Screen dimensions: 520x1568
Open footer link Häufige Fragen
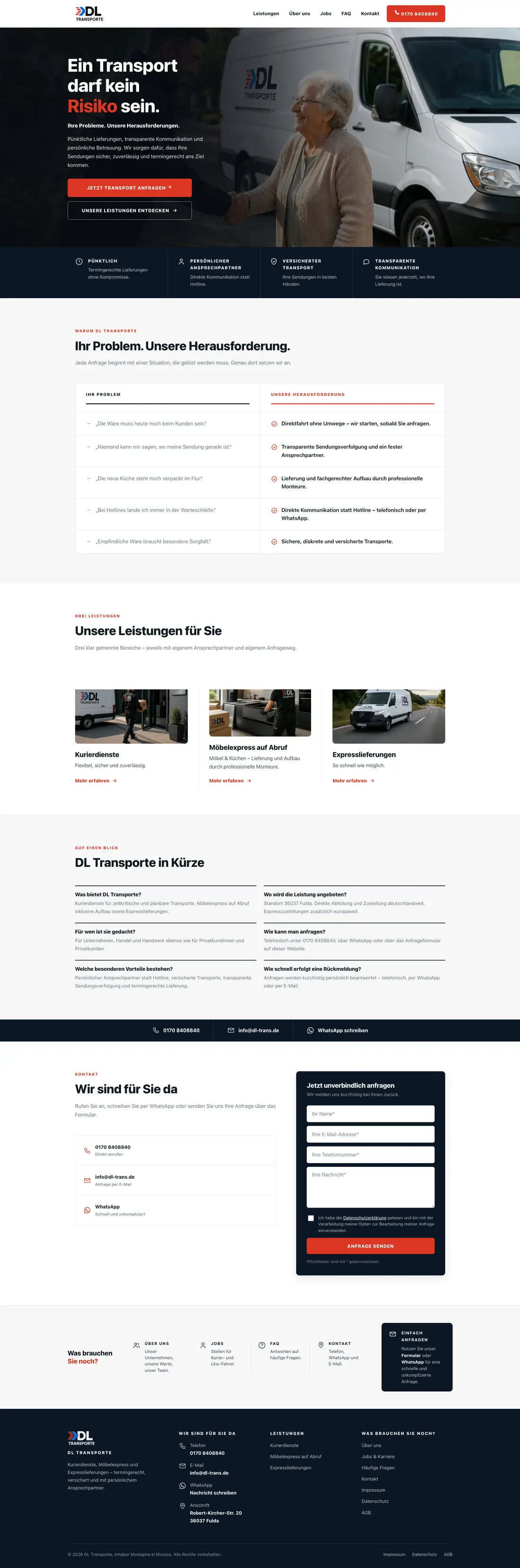[x=378, y=1467]
